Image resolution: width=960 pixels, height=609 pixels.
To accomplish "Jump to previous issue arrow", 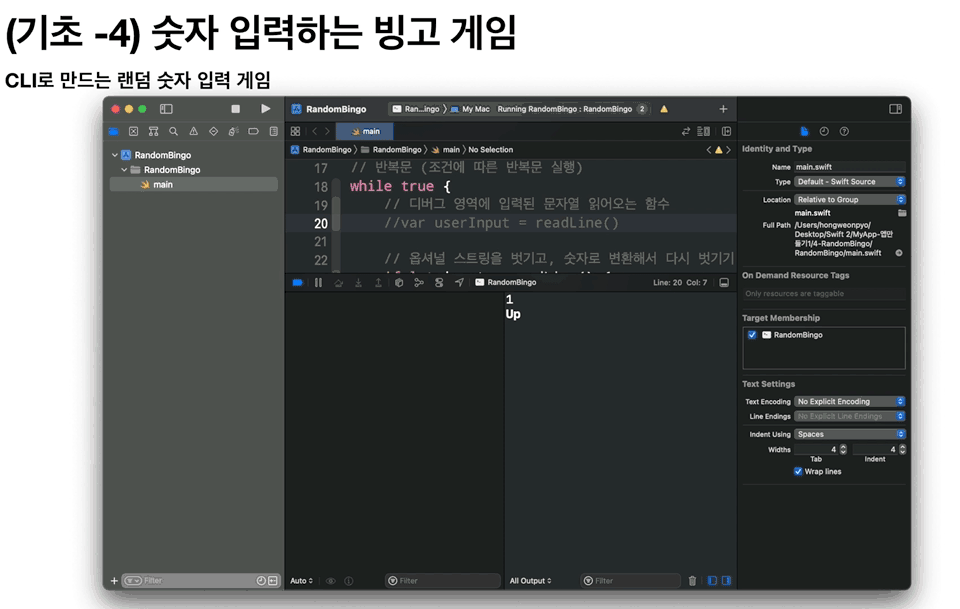I will [709, 149].
